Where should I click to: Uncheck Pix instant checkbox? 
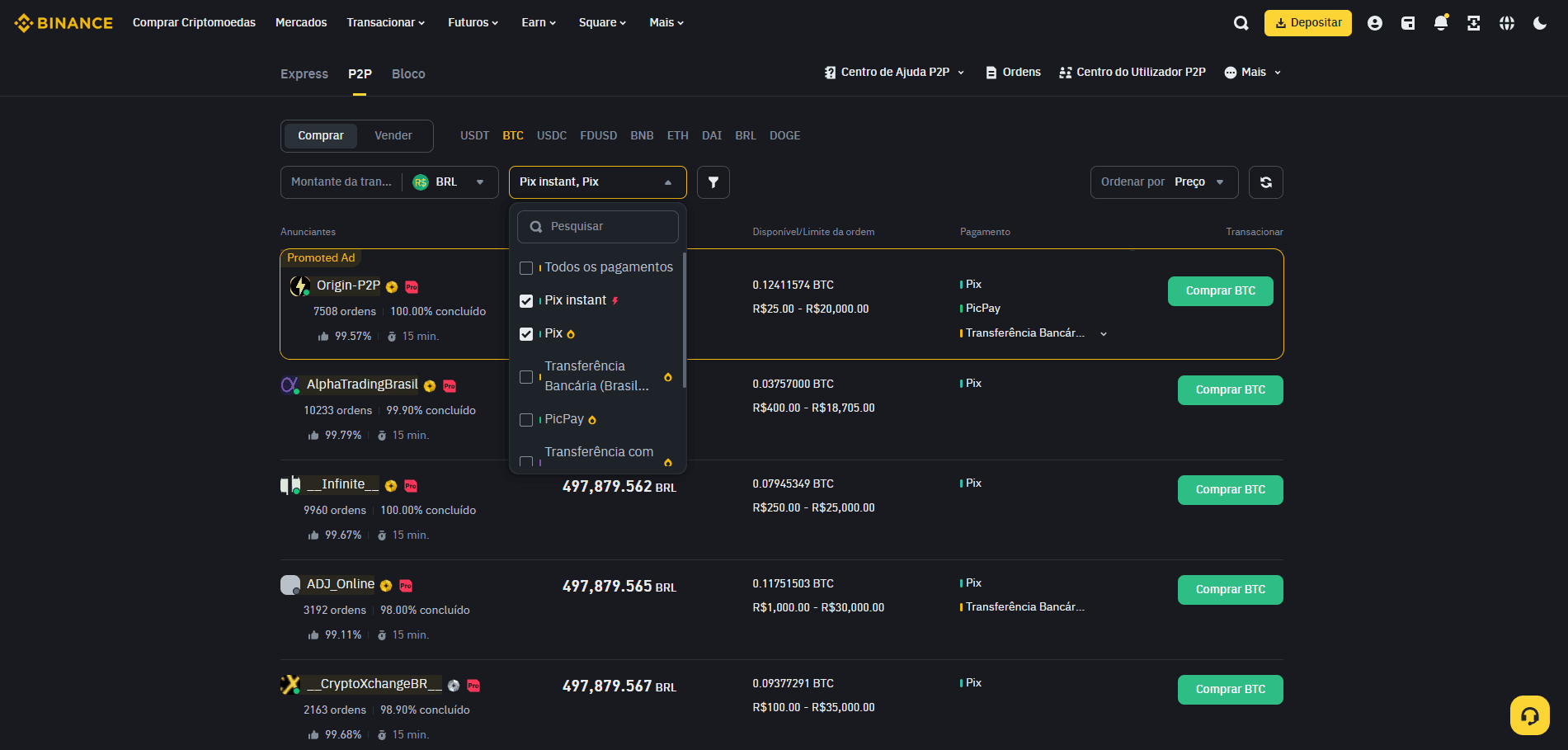pos(526,301)
